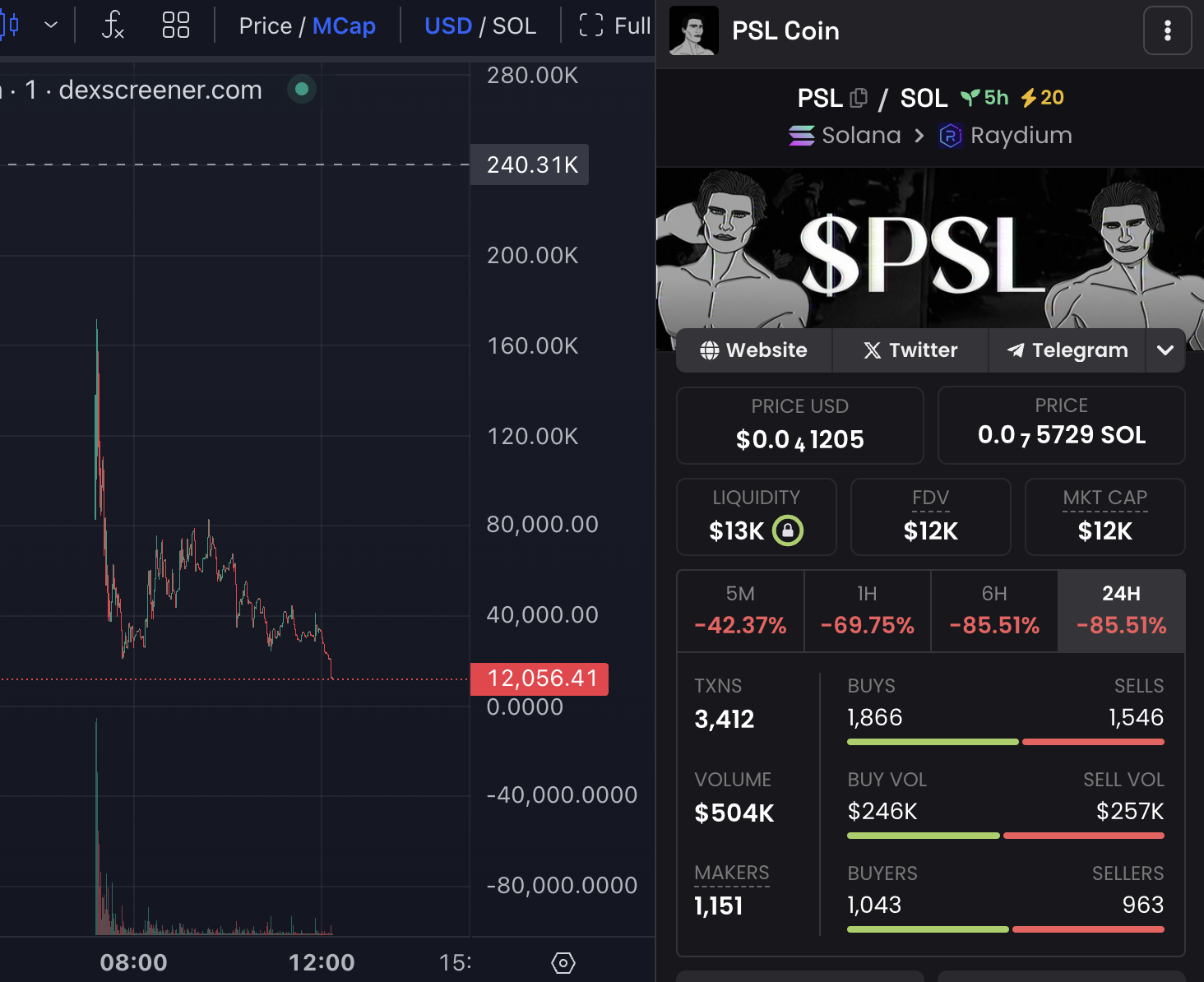Click the 12:00 time axis label
The image size is (1204, 982).
click(322, 962)
